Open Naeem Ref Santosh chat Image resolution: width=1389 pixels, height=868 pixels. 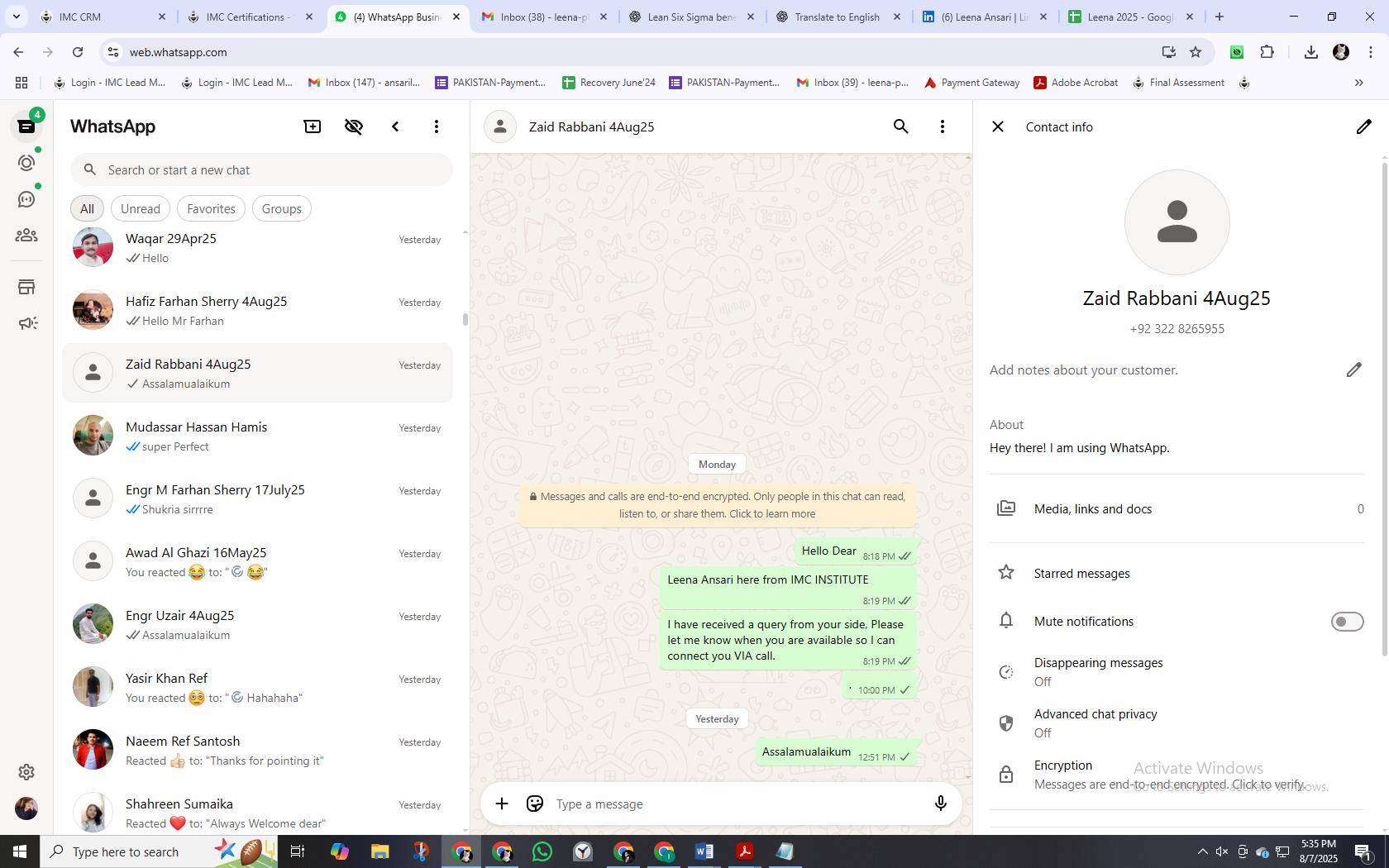click(x=257, y=750)
